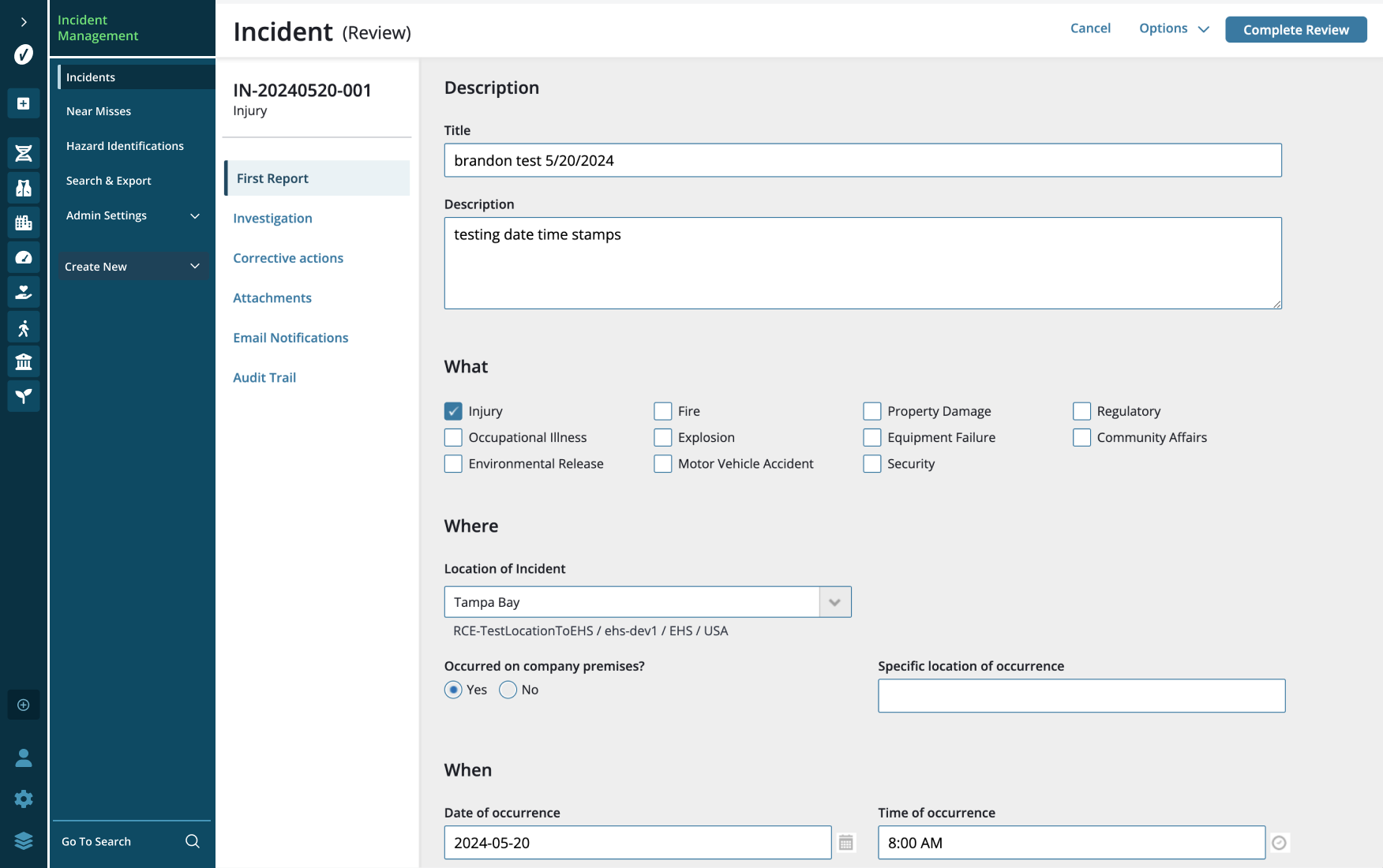Open the safety vest module icon
1383x868 pixels.
click(24, 188)
